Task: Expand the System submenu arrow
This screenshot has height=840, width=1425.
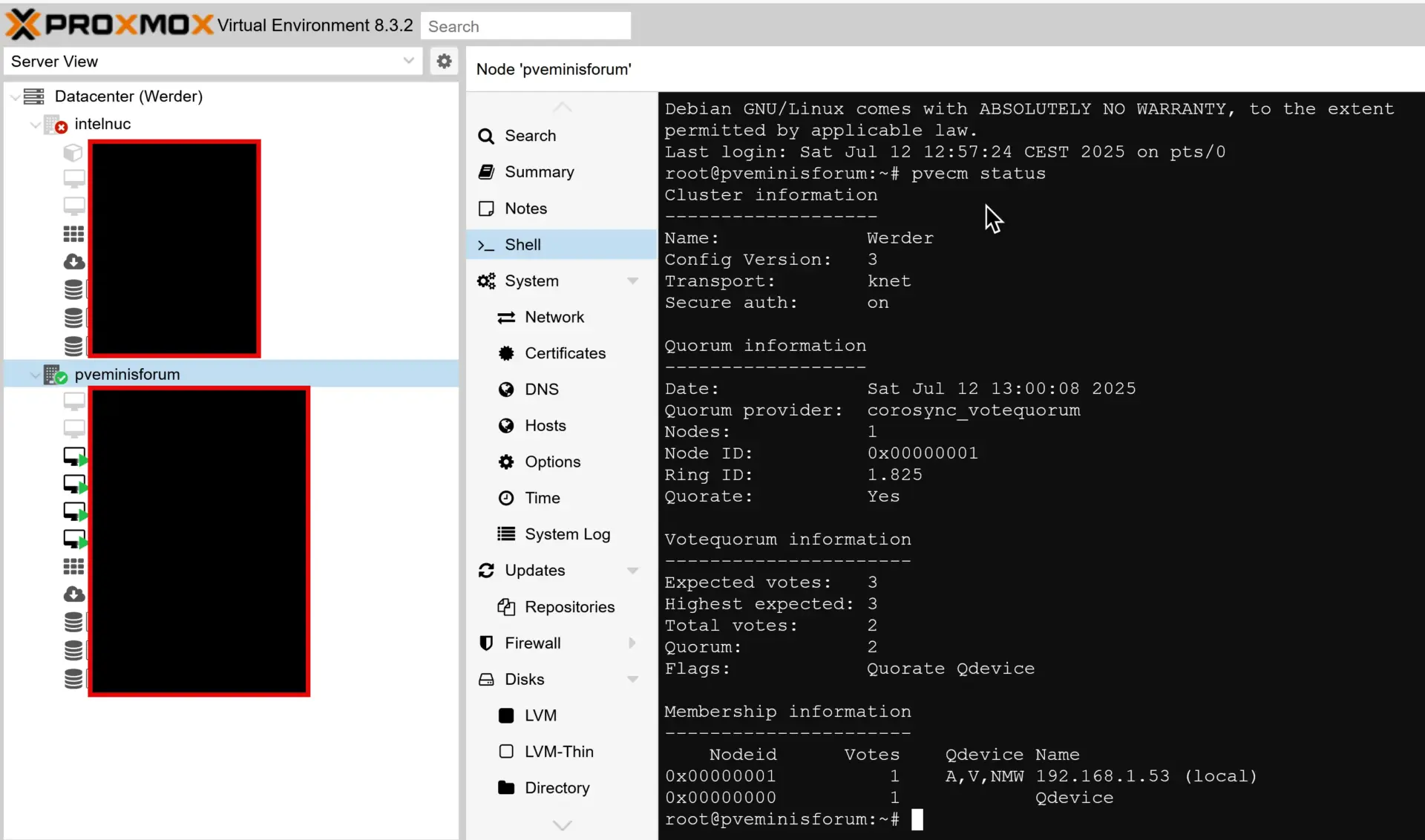Action: pyautogui.click(x=633, y=280)
